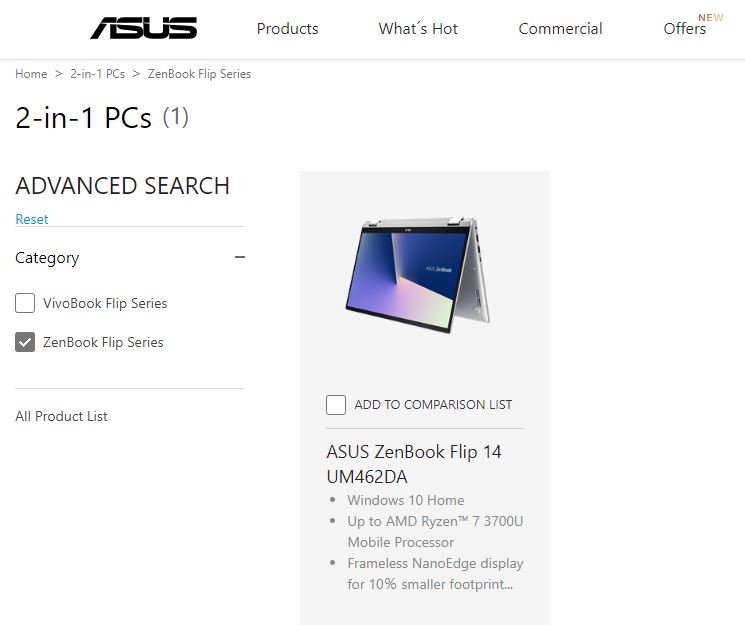Open the Products menu
Viewport: 745px width, 625px height.
point(287,29)
